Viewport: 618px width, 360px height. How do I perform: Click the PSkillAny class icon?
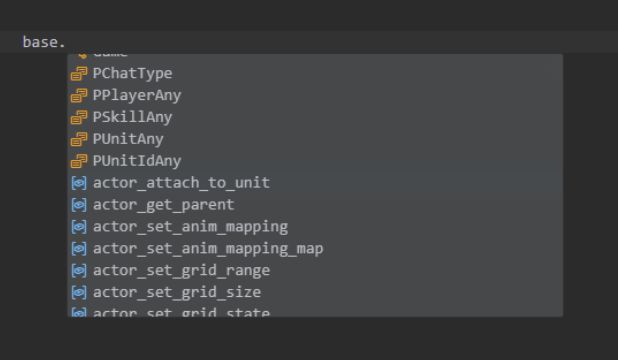pos(79,117)
